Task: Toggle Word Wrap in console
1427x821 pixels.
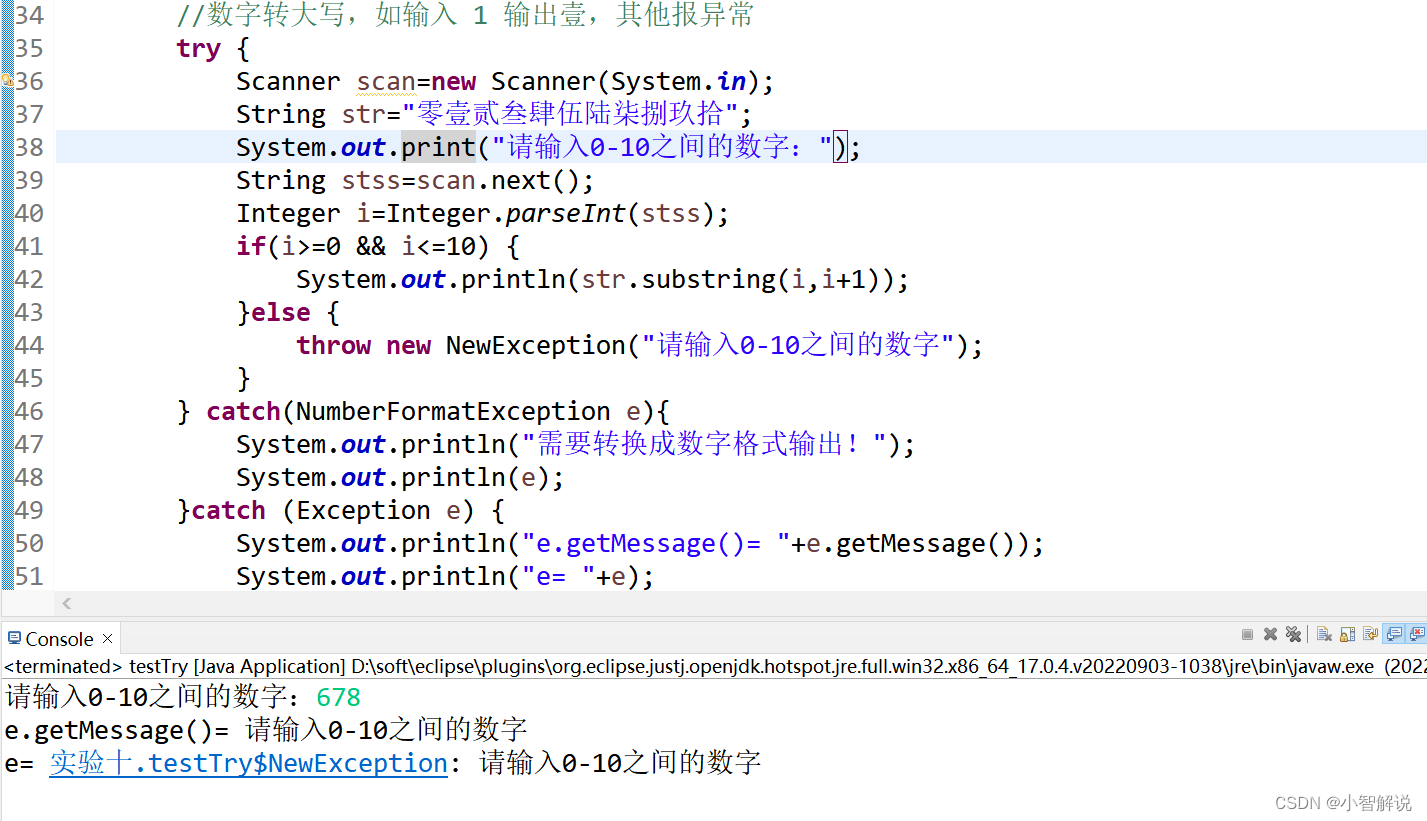Action: pos(1370,634)
